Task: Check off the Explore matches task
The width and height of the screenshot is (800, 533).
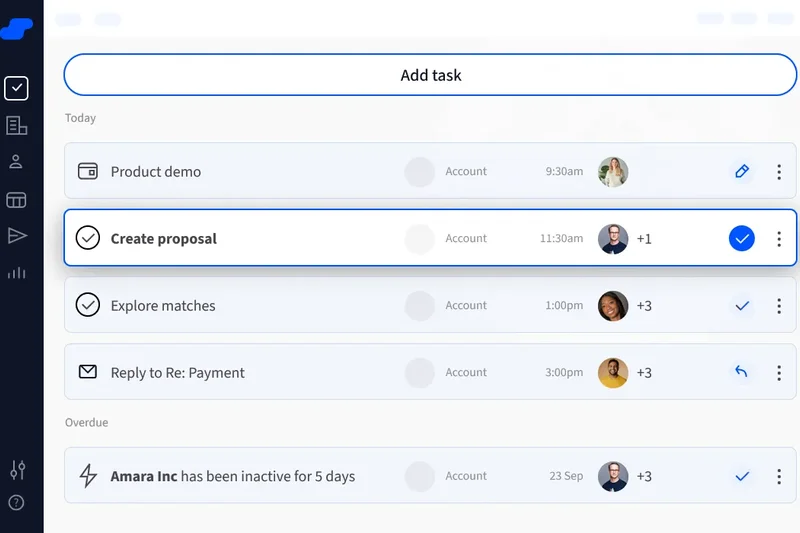Action: coord(742,305)
